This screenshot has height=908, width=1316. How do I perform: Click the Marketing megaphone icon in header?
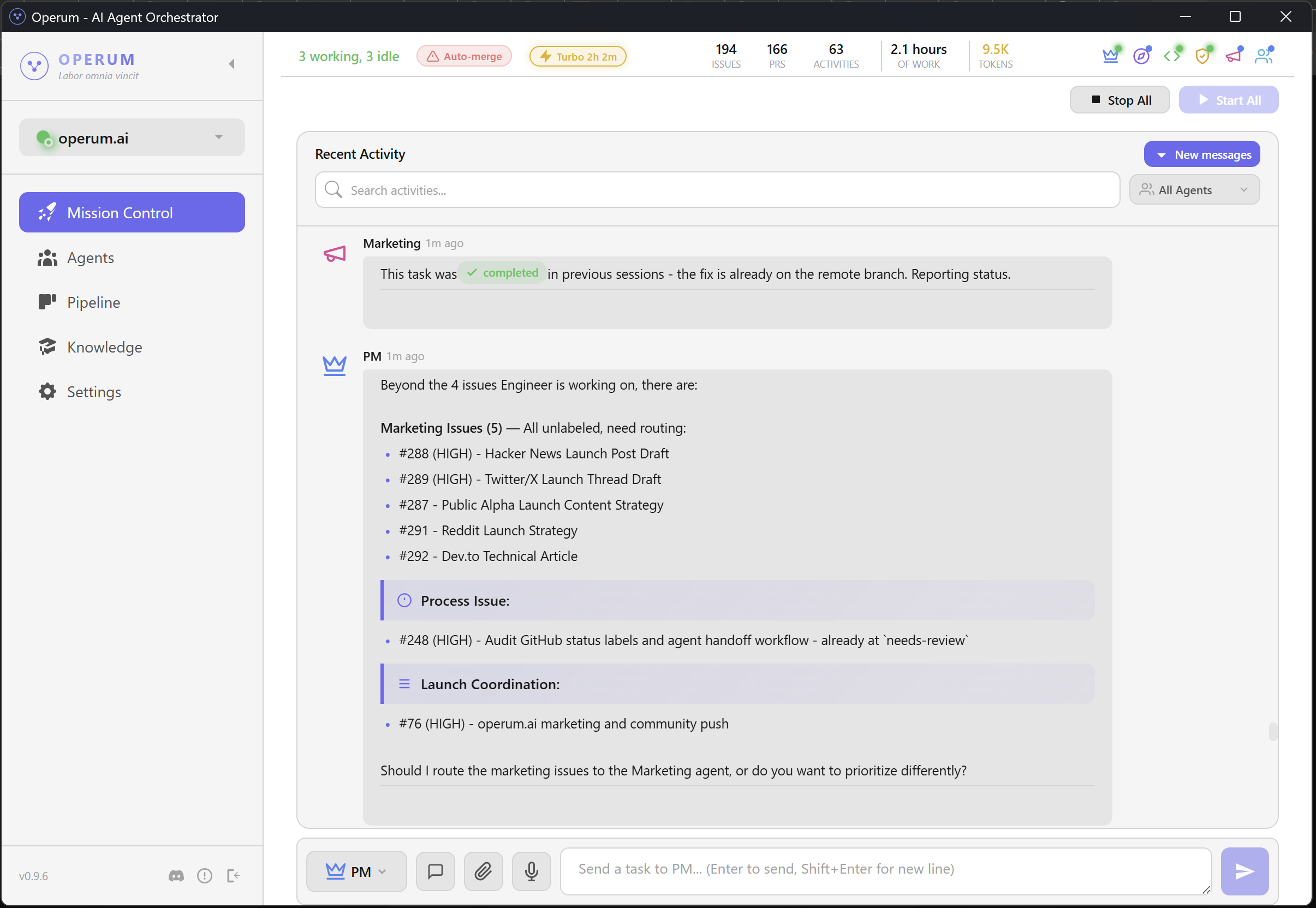click(x=1233, y=56)
